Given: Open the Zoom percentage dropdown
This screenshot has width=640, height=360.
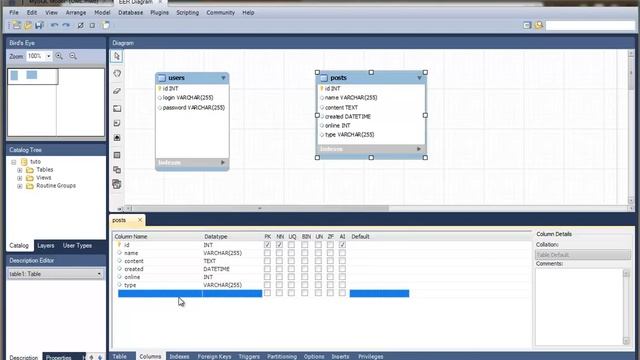Looking at the screenshot, I should (49, 56).
